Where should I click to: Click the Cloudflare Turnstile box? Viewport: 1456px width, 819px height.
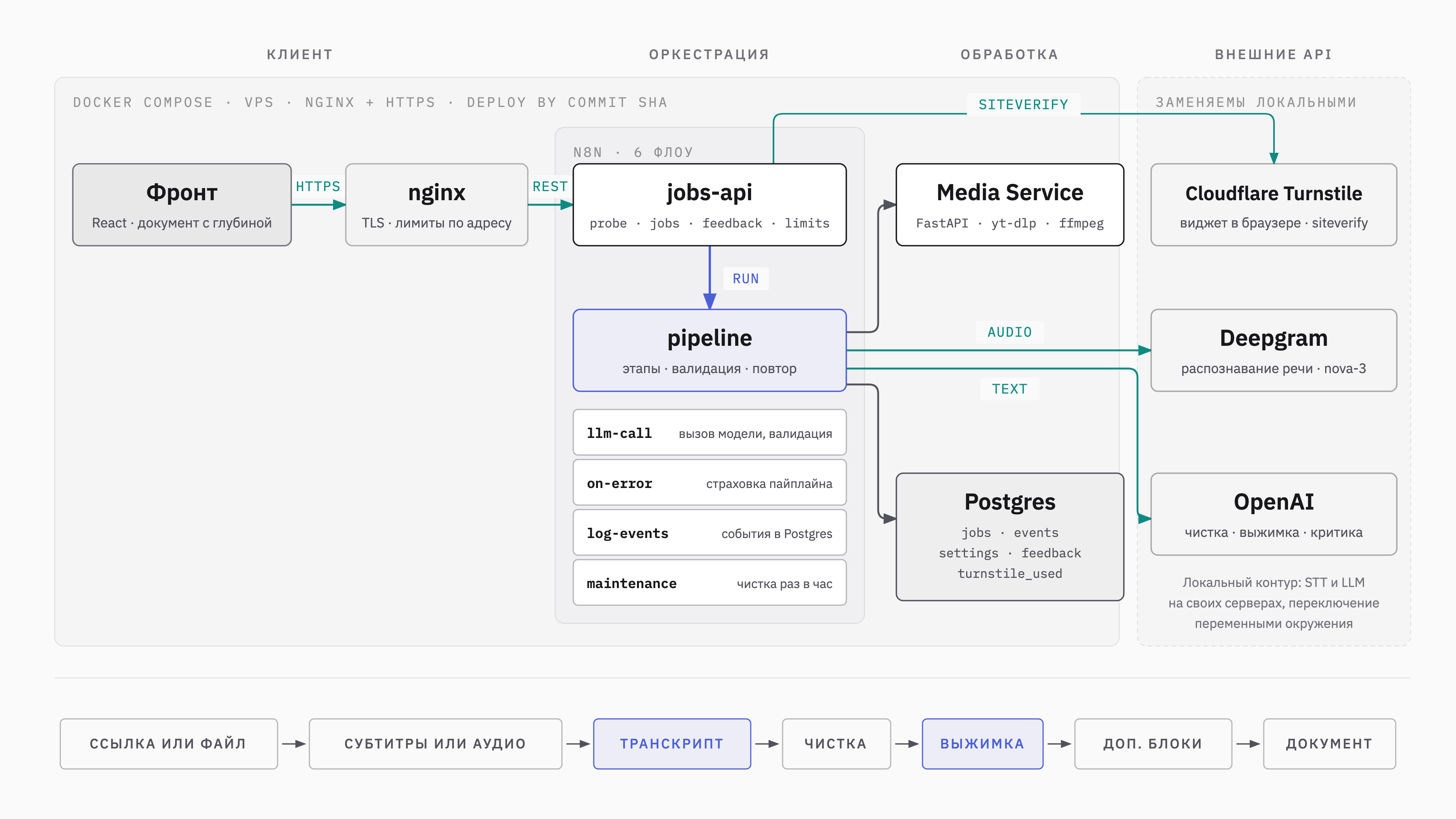coord(1274,205)
